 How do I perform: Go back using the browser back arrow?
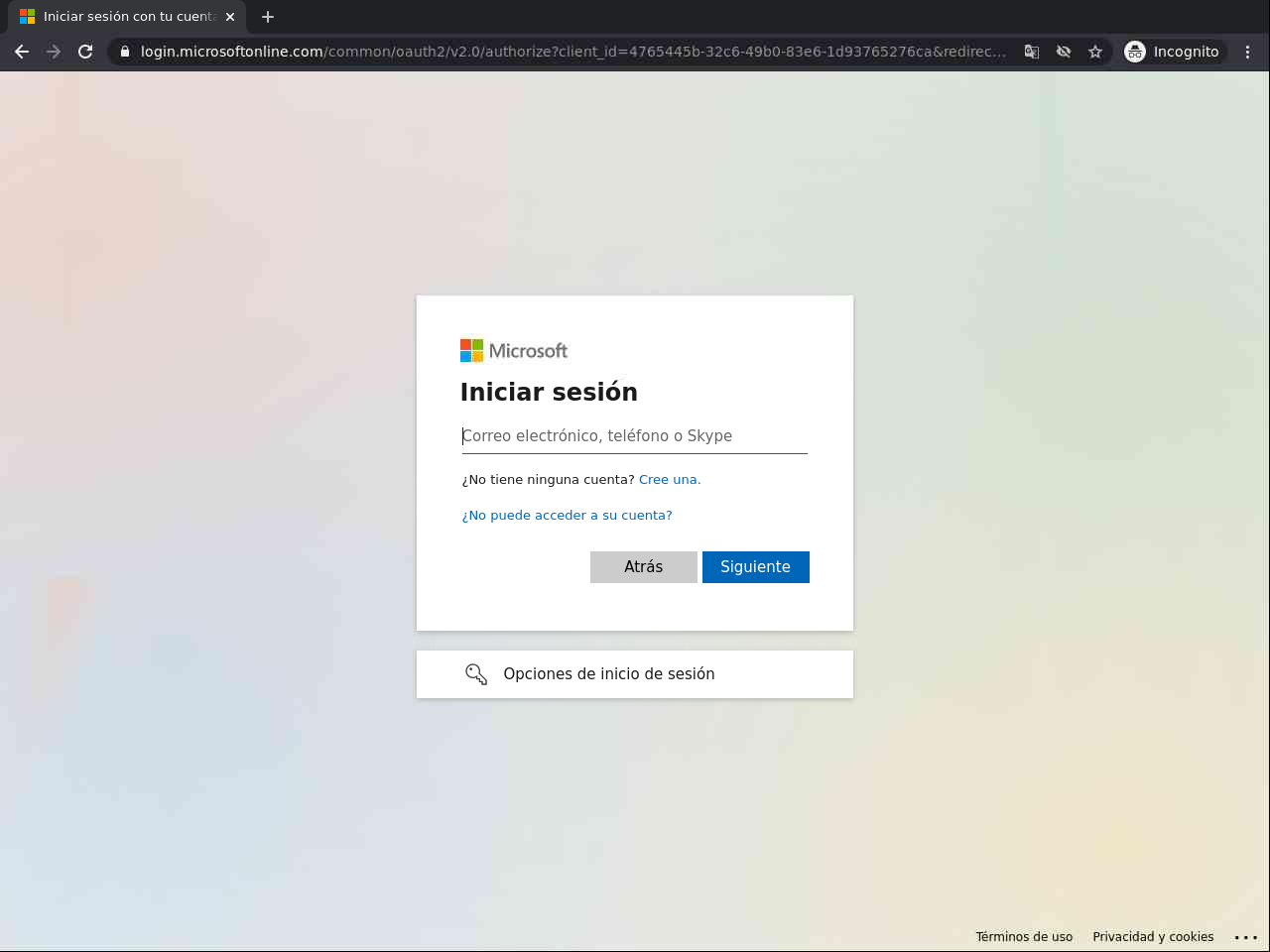22,52
